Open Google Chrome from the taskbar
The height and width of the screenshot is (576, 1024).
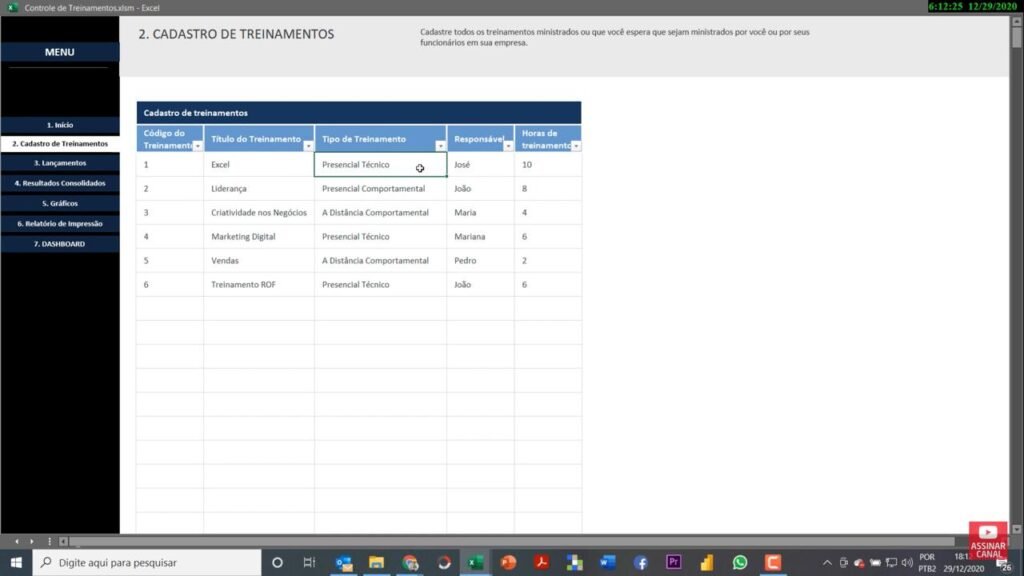click(x=410, y=562)
